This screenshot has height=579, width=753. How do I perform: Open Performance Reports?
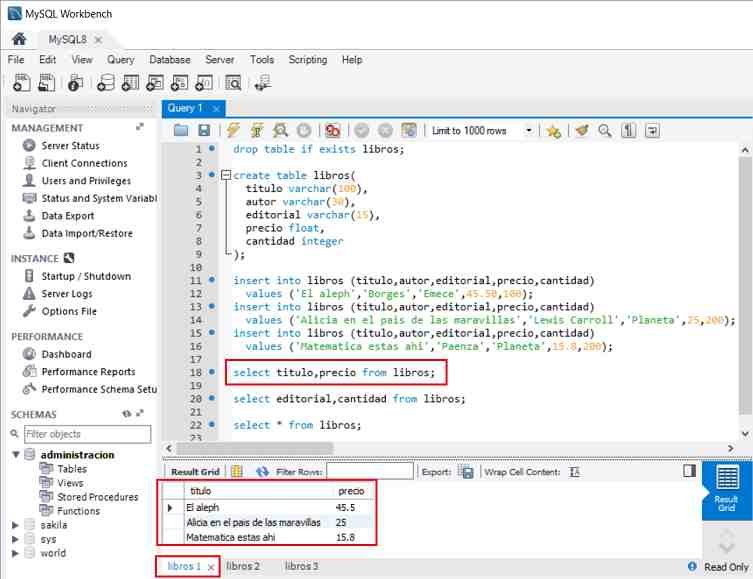[x=88, y=372]
